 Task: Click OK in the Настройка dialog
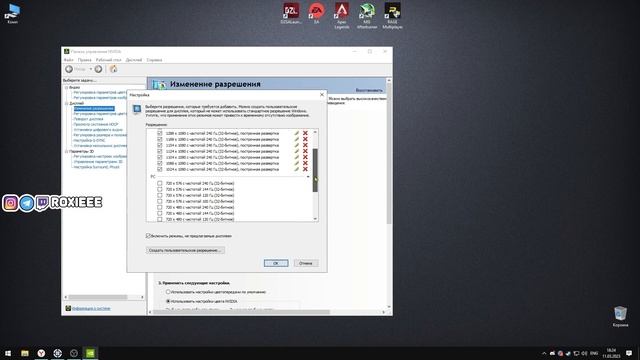[x=276, y=263]
